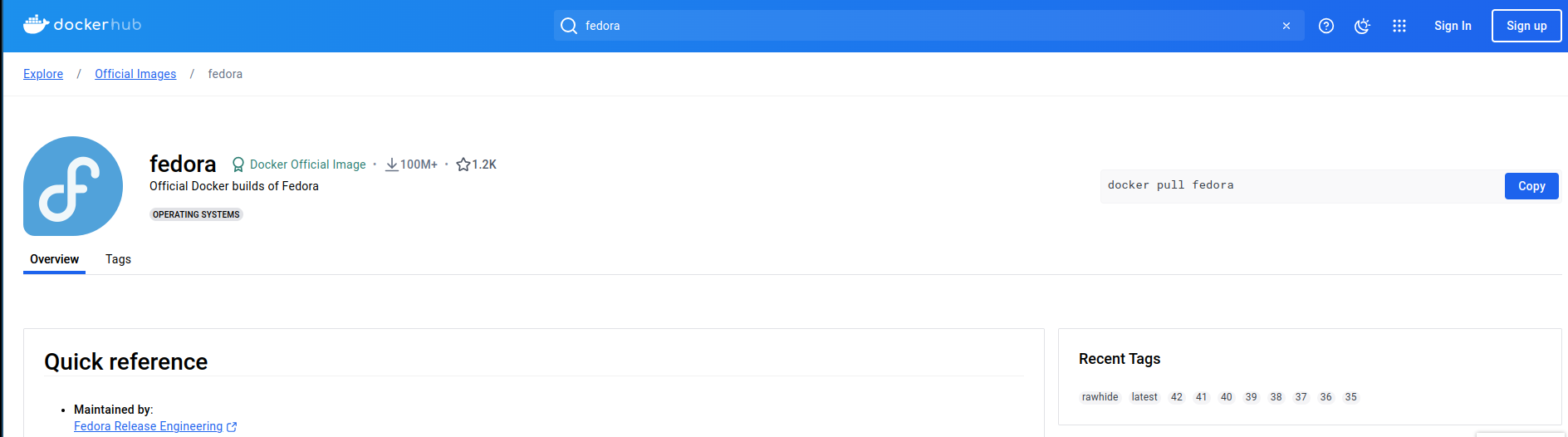Open the Fedora Release Engineering link
The height and width of the screenshot is (437, 1568).
pyautogui.click(x=155, y=426)
